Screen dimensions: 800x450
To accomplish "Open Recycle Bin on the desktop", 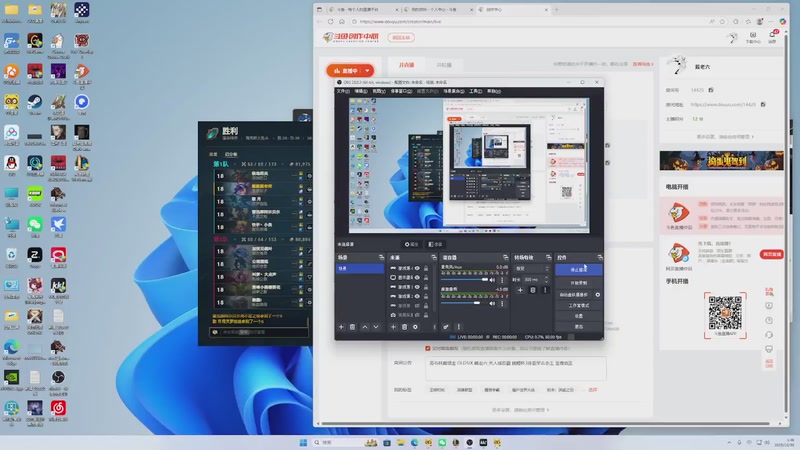I will (11, 257).
